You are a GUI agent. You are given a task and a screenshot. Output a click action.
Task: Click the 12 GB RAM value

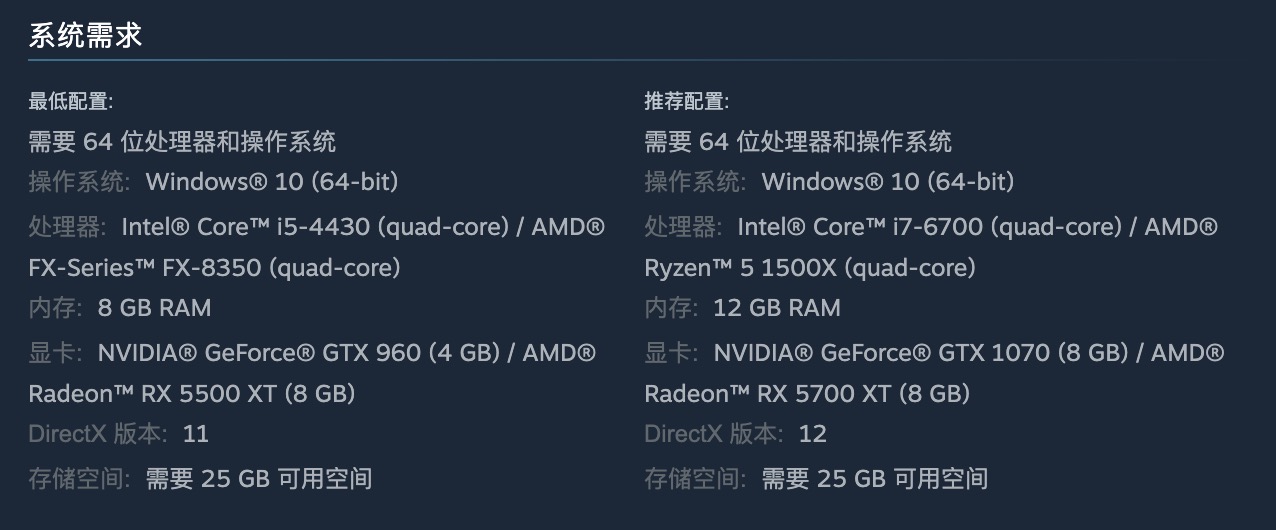tap(777, 308)
